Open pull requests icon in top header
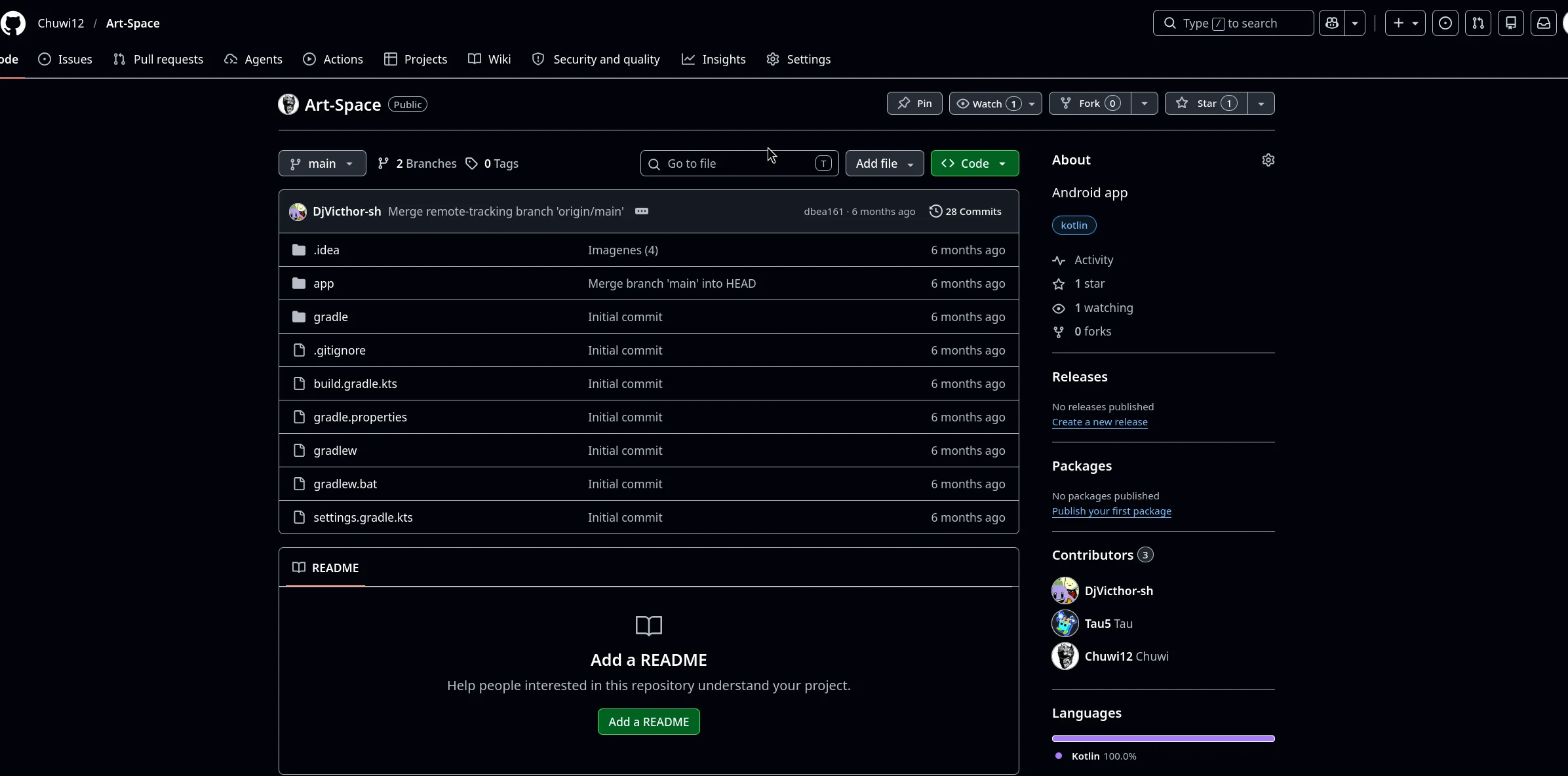 (1478, 23)
